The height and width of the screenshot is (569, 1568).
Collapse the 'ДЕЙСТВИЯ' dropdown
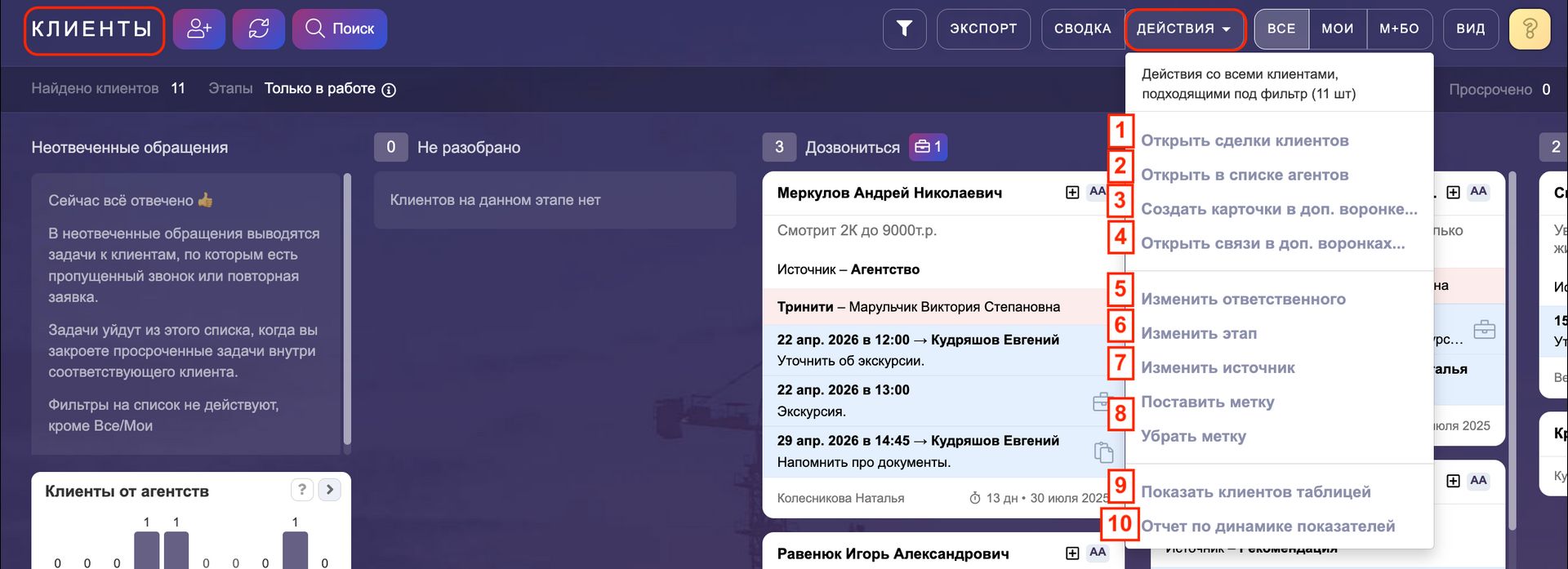coord(1183,29)
